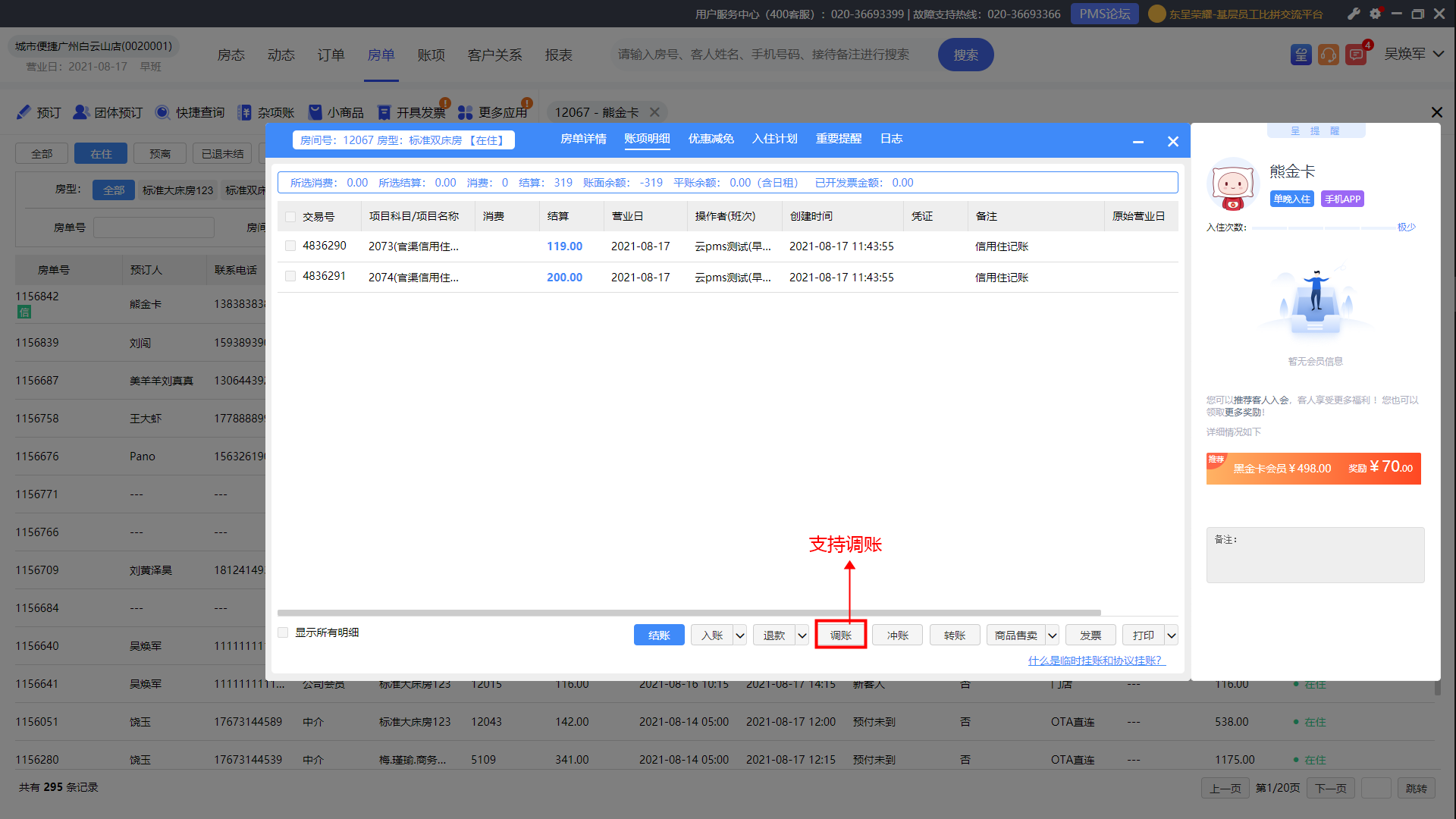
Task: Open the red message notification icon
Action: tap(1355, 55)
